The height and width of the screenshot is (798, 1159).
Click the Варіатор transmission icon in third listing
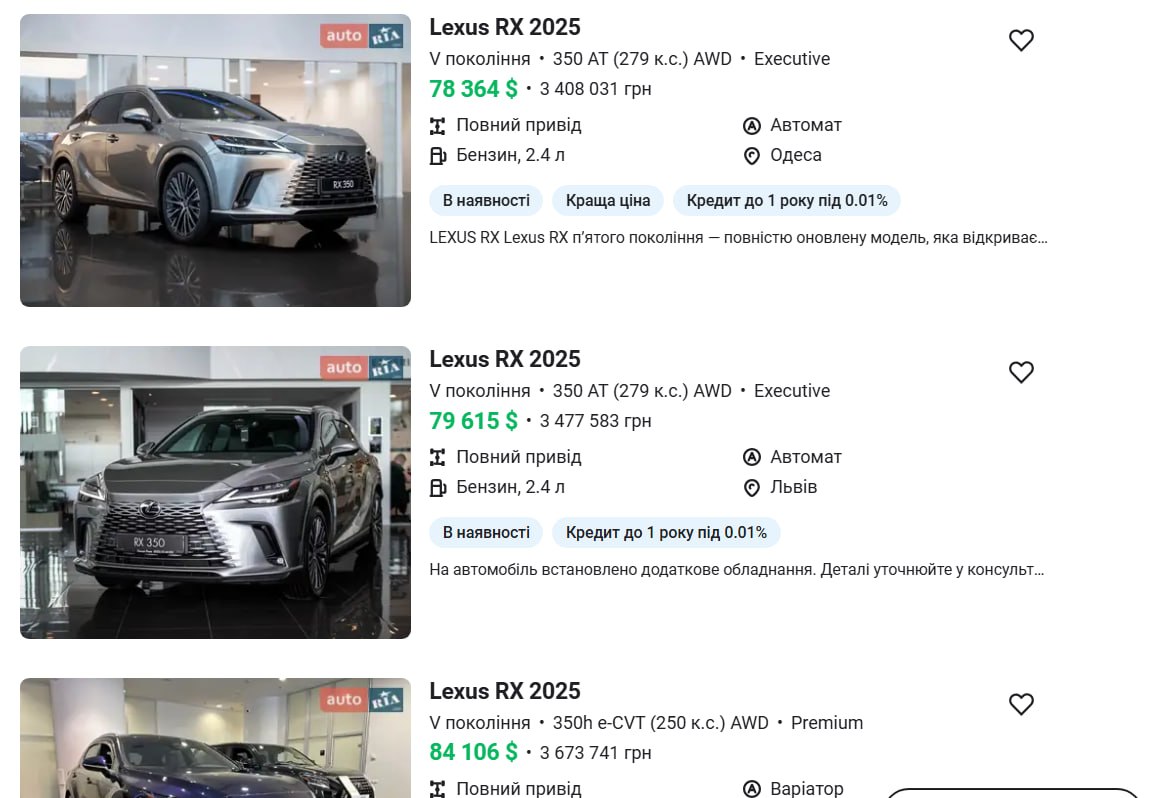[x=751, y=789]
